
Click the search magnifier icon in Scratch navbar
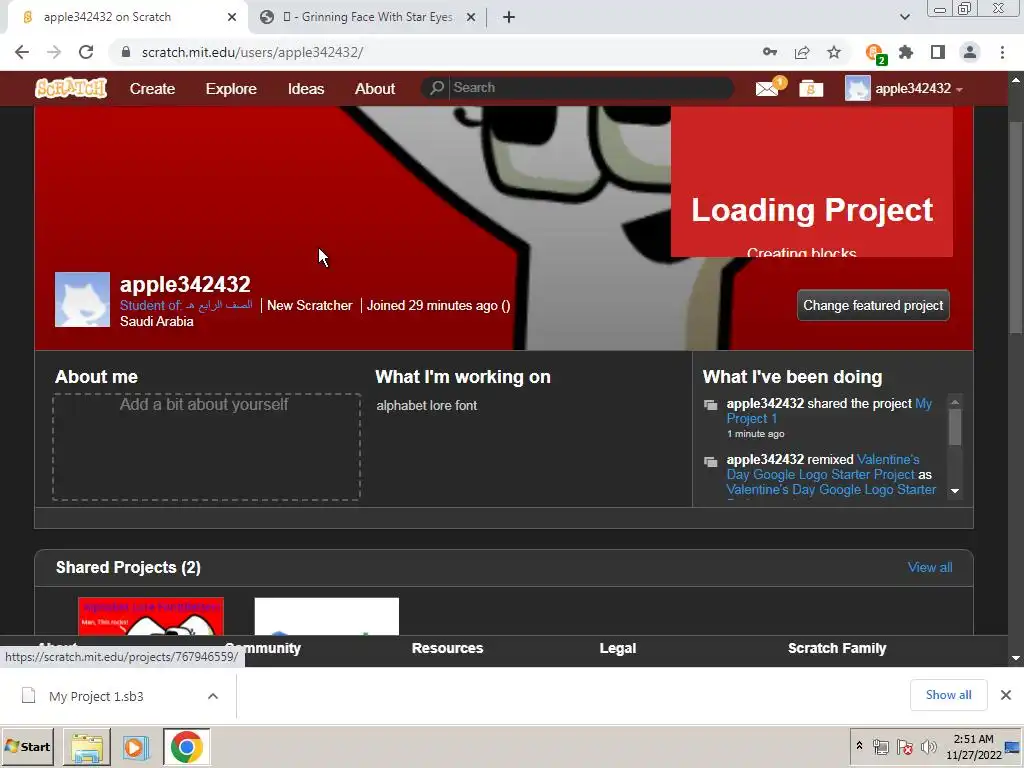[x=436, y=88]
